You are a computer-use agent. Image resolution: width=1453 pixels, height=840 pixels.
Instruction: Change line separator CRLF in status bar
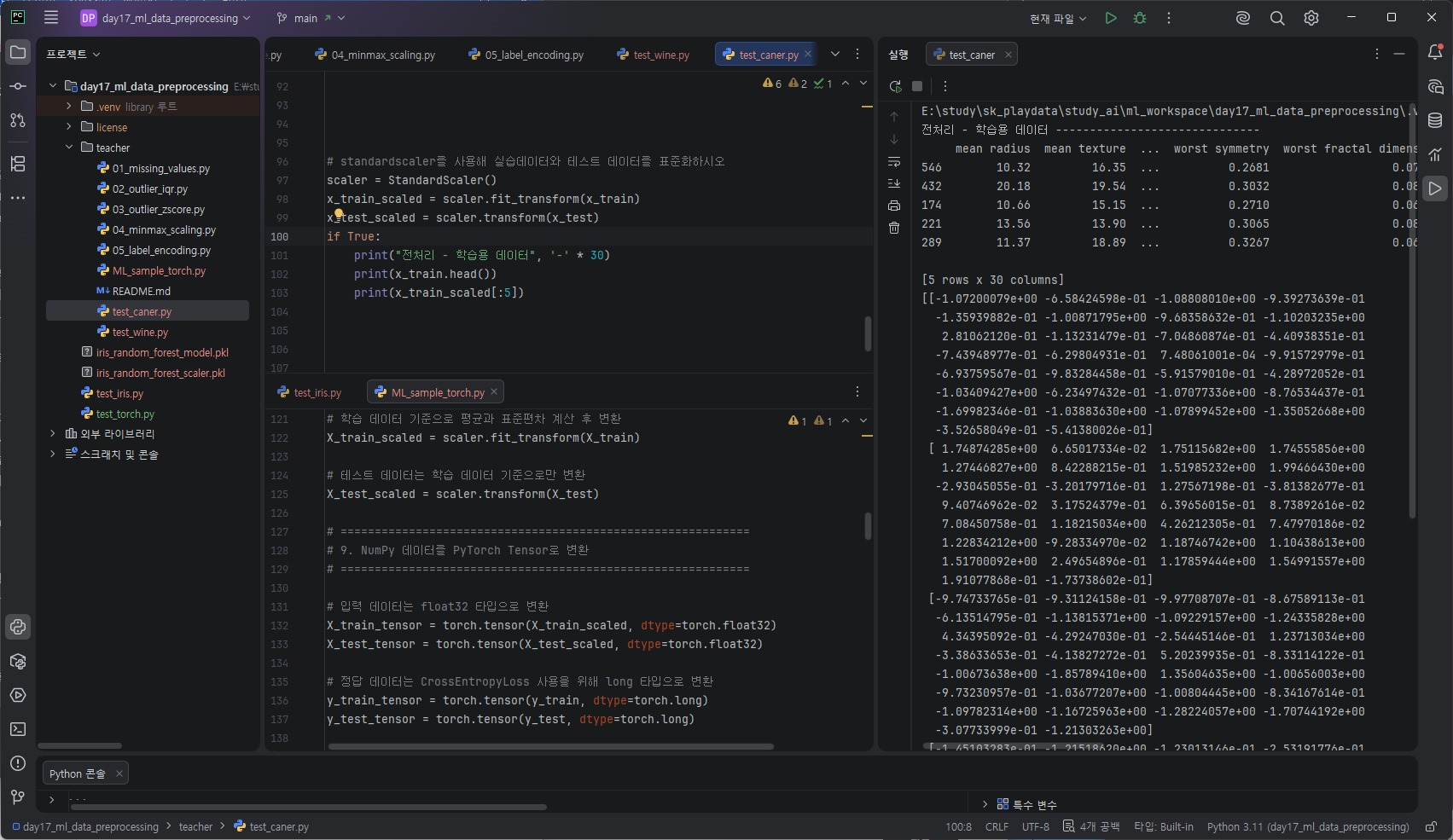[997, 826]
